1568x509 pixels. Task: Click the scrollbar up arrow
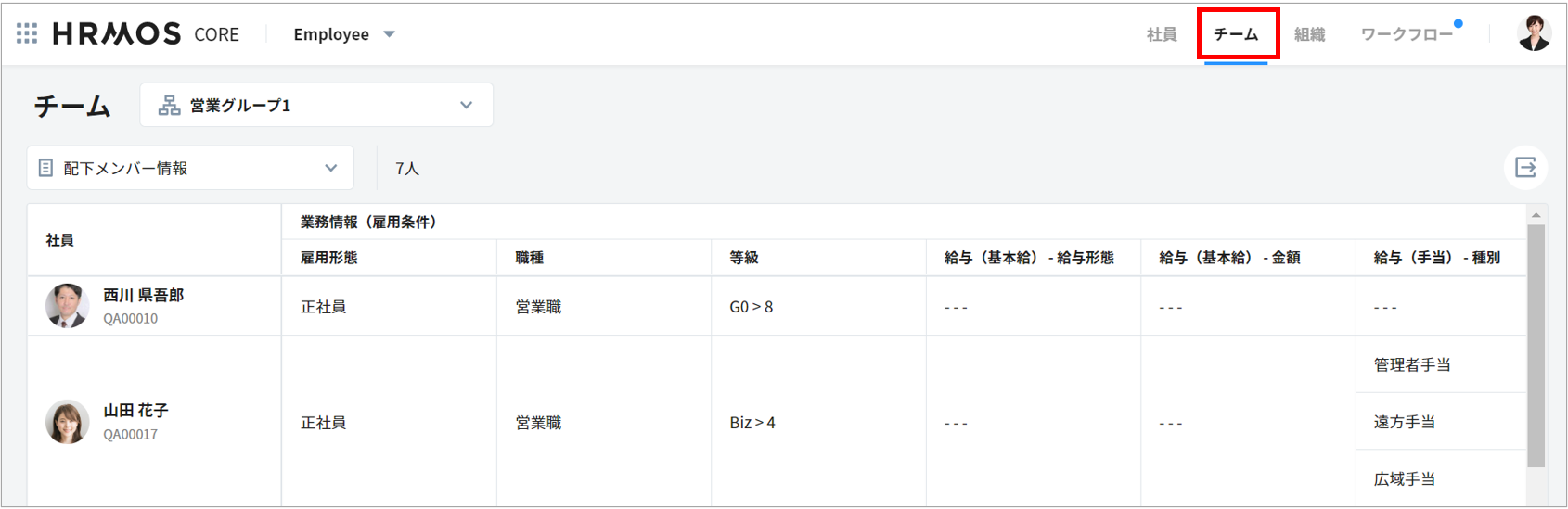(1536, 215)
